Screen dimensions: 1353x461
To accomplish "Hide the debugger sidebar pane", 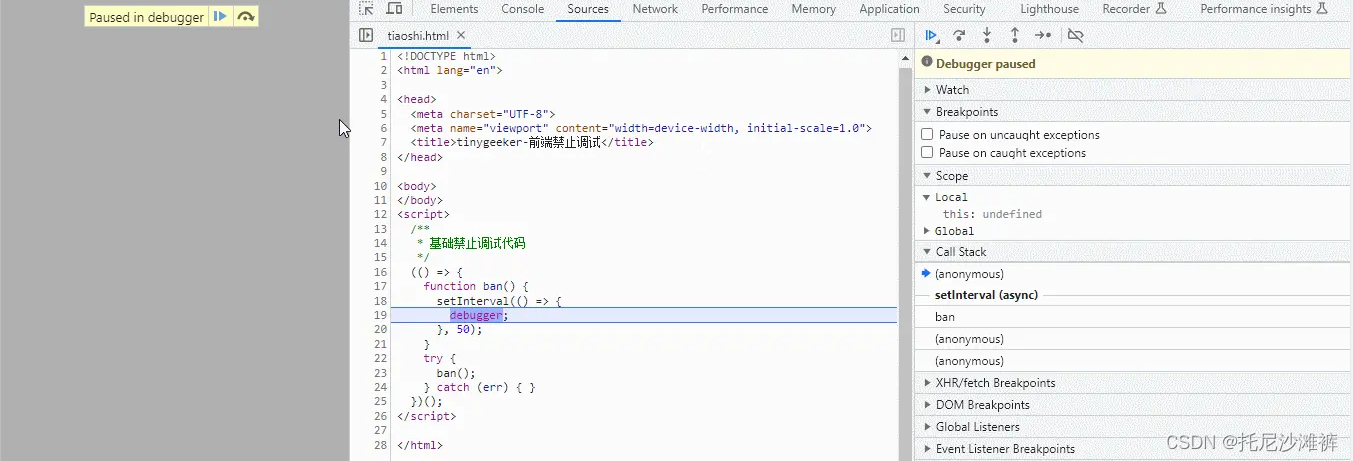I will pyautogui.click(x=898, y=35).
